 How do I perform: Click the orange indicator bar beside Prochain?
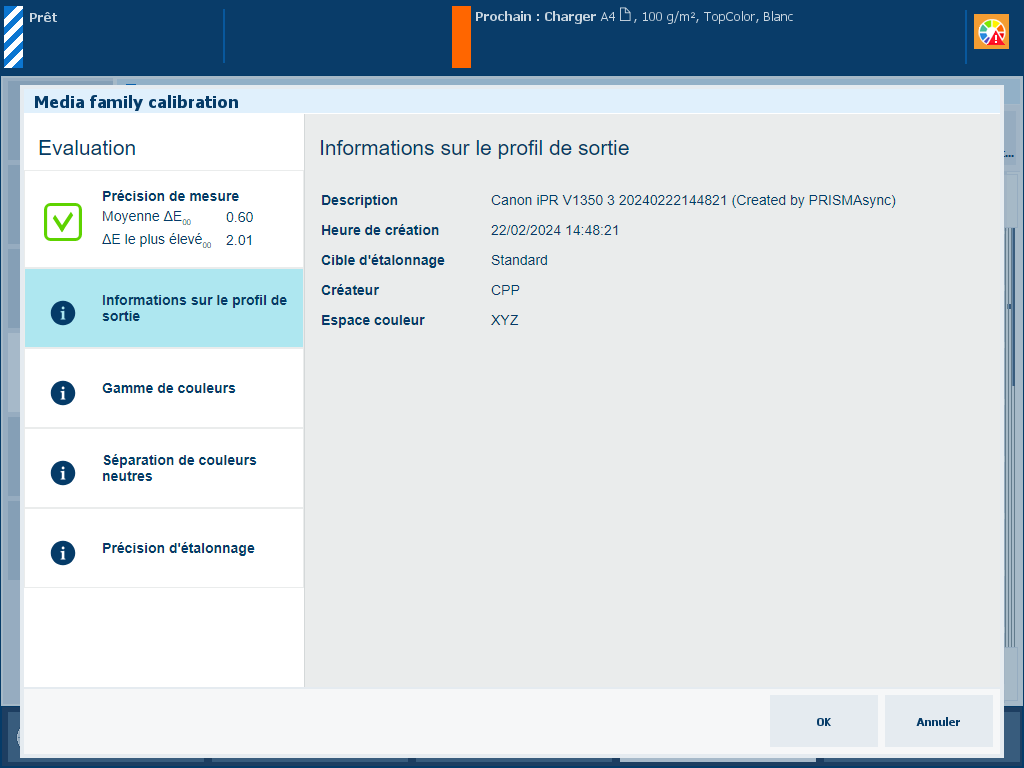pos(461,36)
